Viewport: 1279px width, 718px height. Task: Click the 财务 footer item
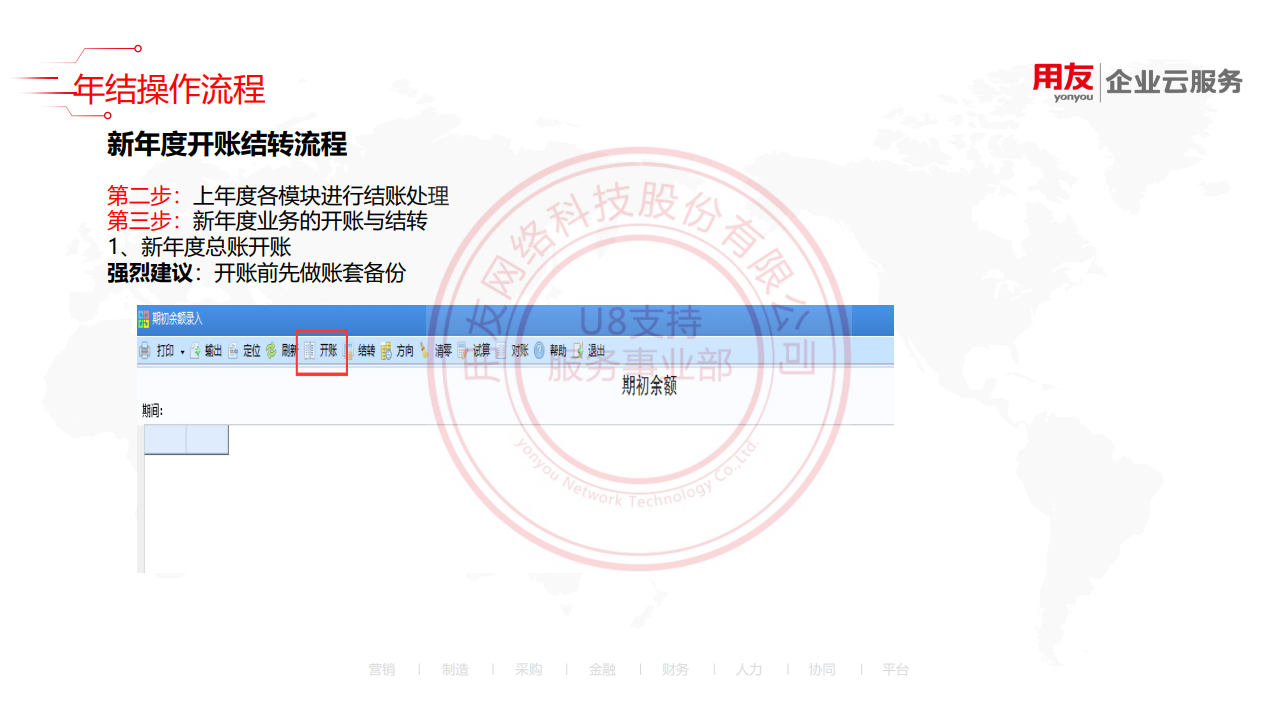(x=675, y=670)
